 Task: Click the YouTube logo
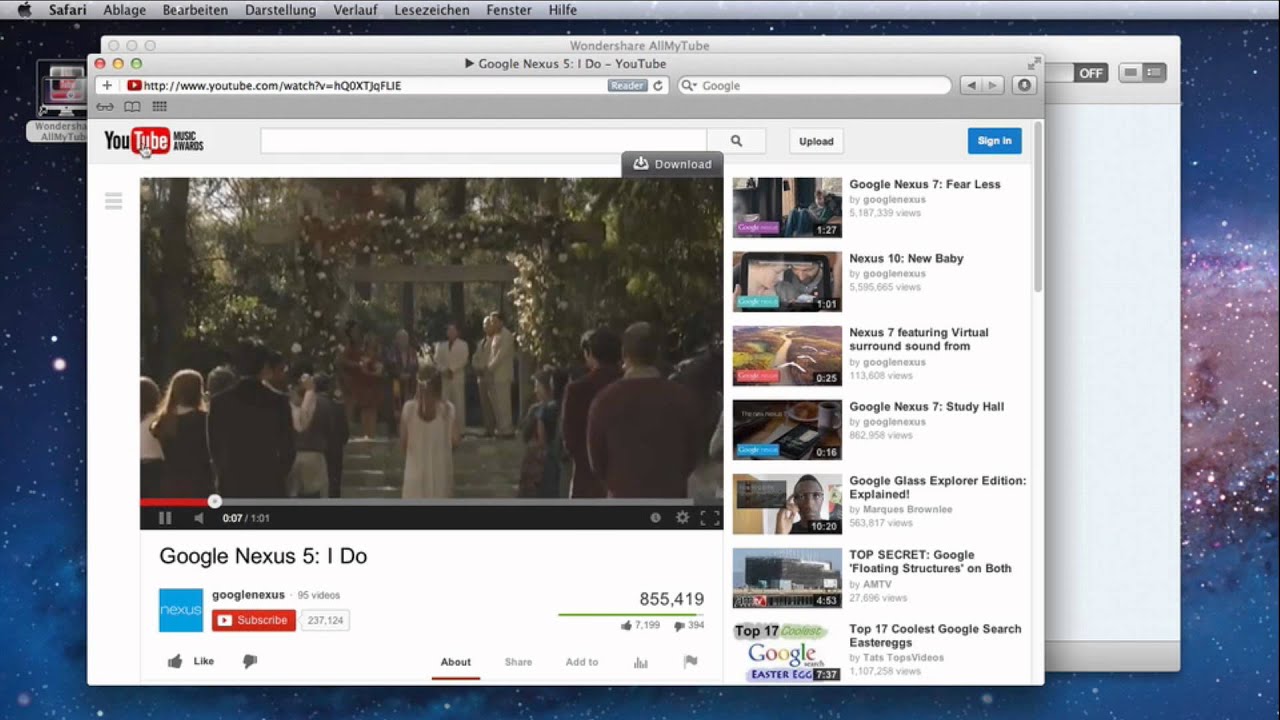pyautogui.click(x=154, y=141)
